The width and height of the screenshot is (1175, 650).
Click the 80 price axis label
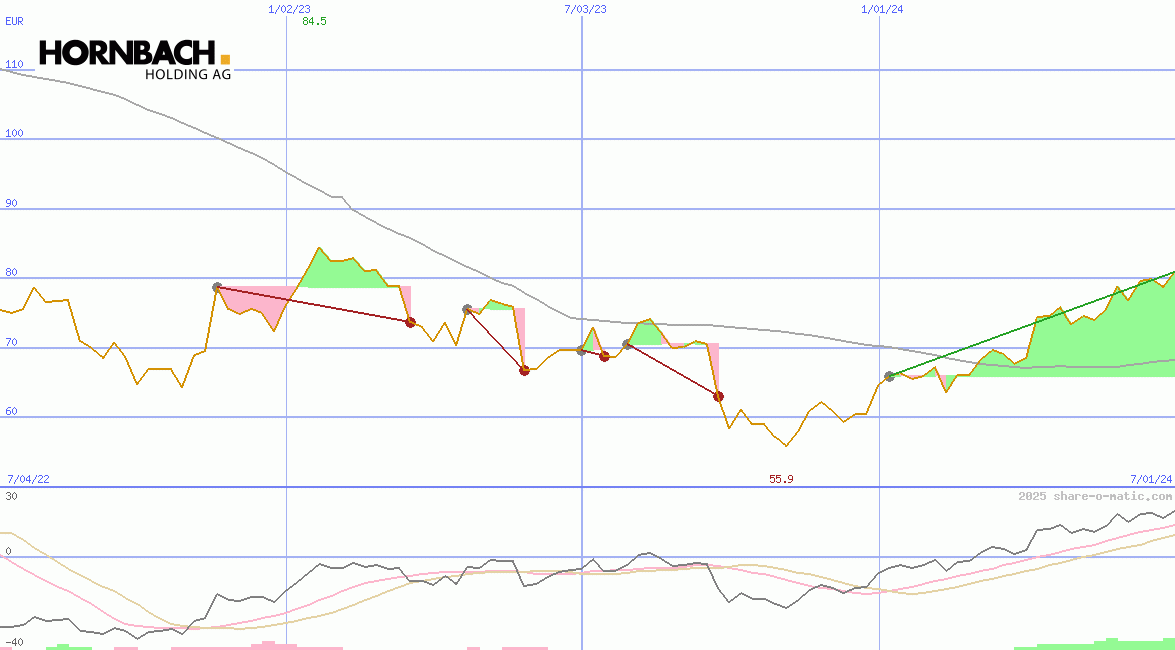pos(11,273)
